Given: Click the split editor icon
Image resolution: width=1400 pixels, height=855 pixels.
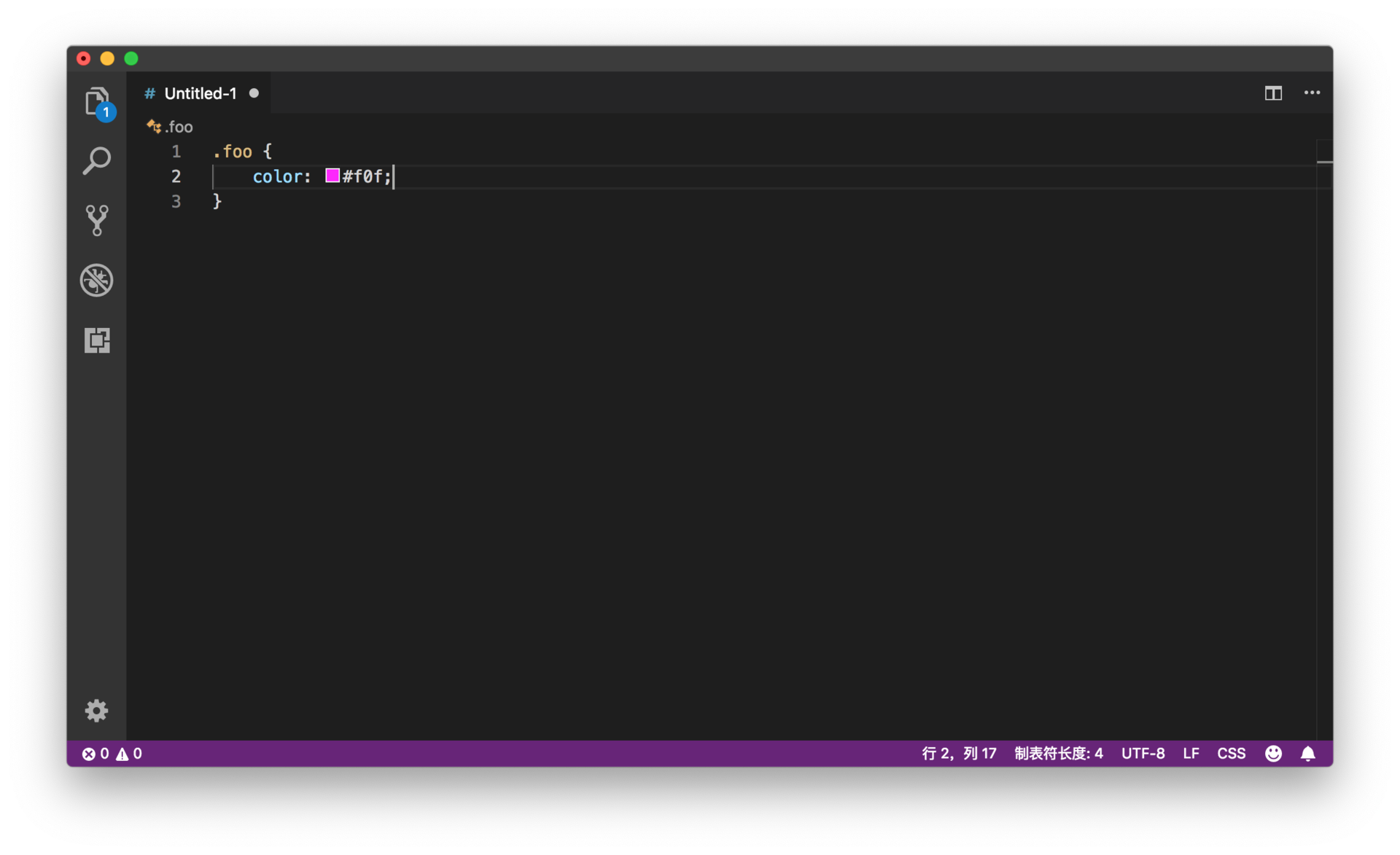Looking at the screenshot, I should click(1273, 93).
